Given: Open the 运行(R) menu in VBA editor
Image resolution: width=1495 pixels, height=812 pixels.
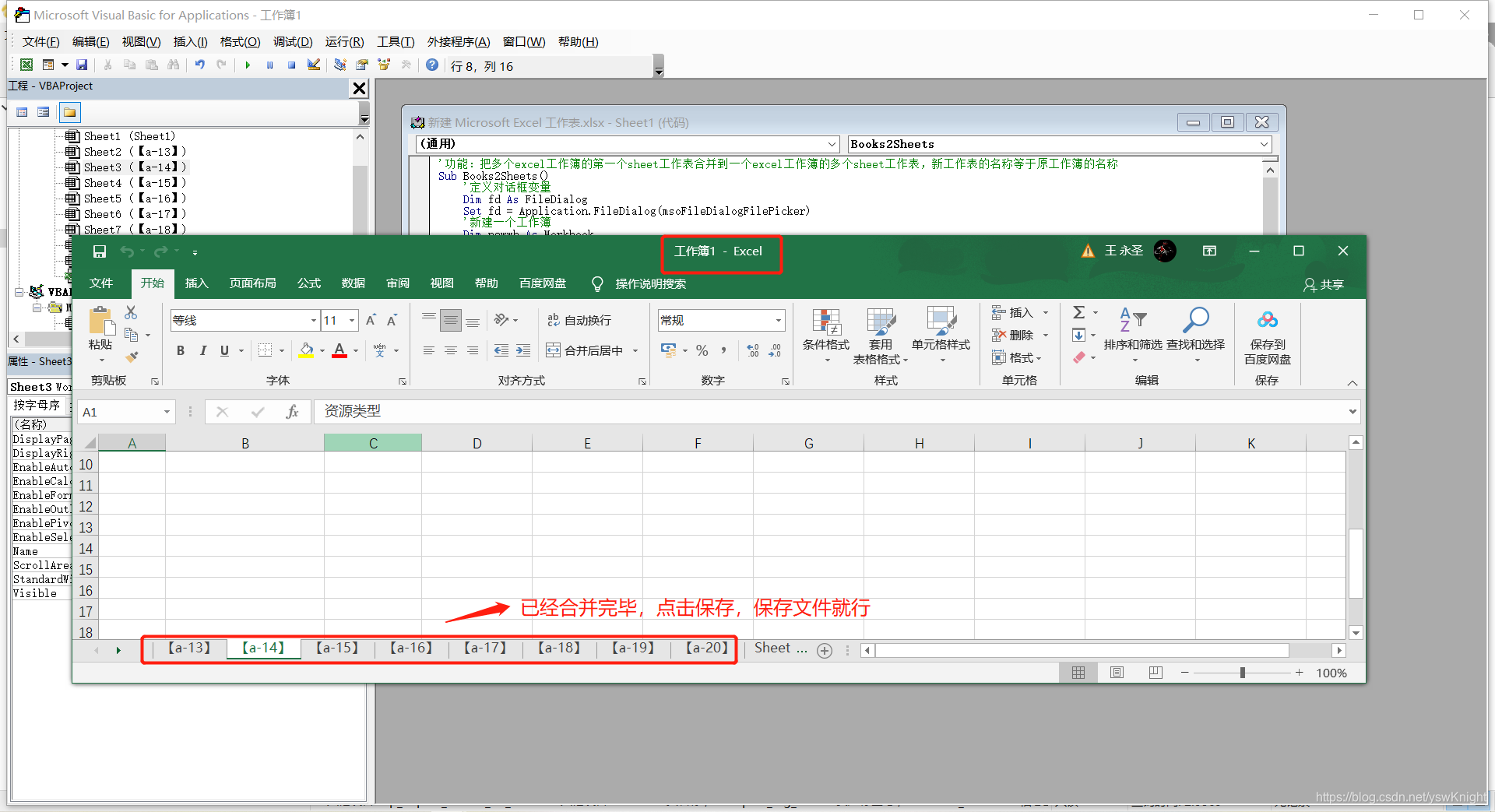Looking at the screenshot, I should click(x=345, y=42).
